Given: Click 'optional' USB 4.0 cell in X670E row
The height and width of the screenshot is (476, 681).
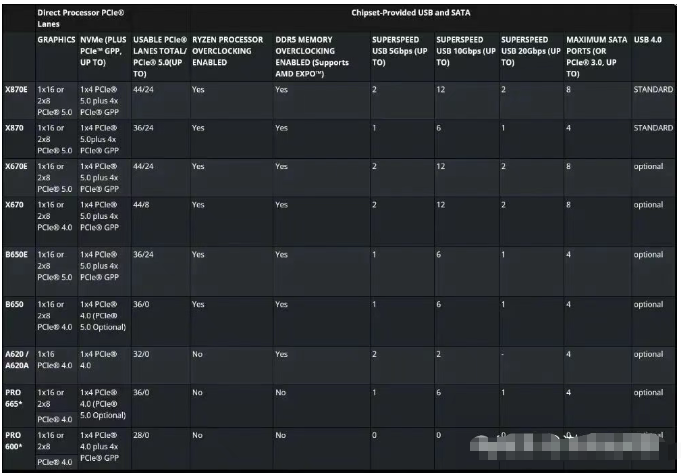Looking at the screenshot, I should coord(648,166).
